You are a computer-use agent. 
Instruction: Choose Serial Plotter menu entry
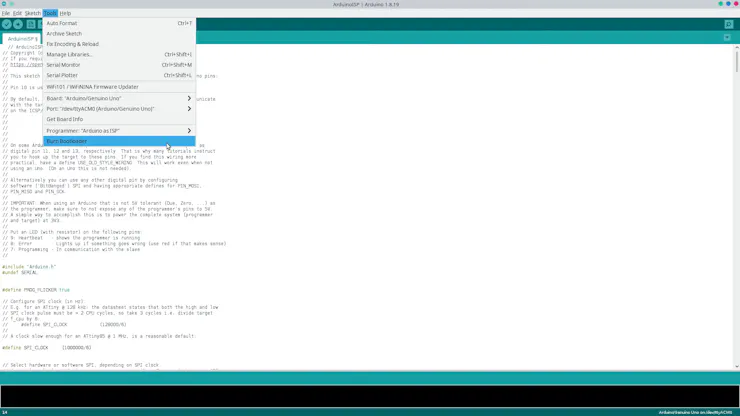119,75
